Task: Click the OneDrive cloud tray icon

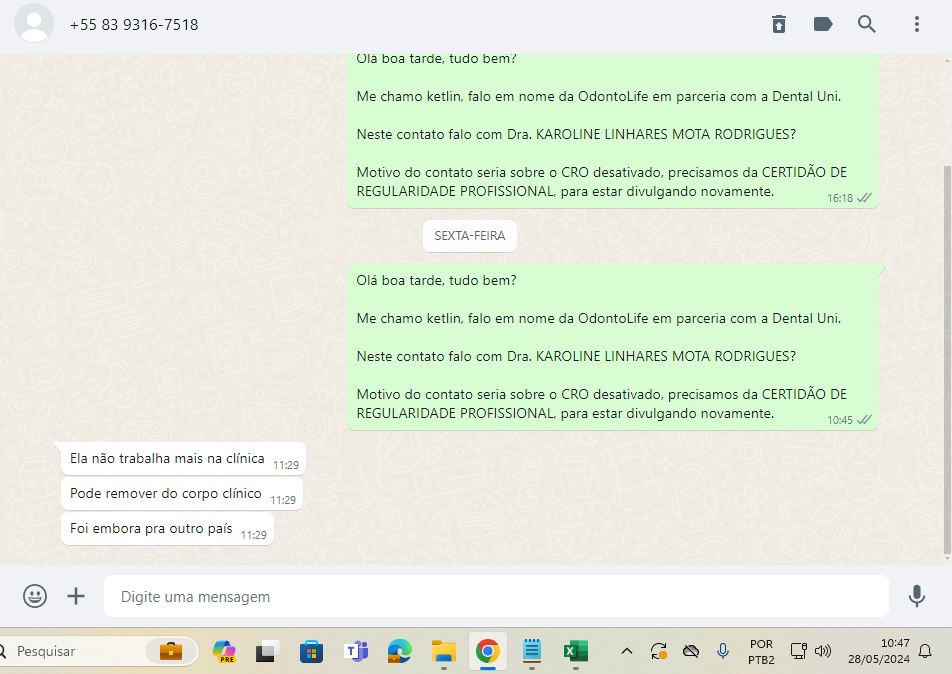Action: click(x=691, y=652)
